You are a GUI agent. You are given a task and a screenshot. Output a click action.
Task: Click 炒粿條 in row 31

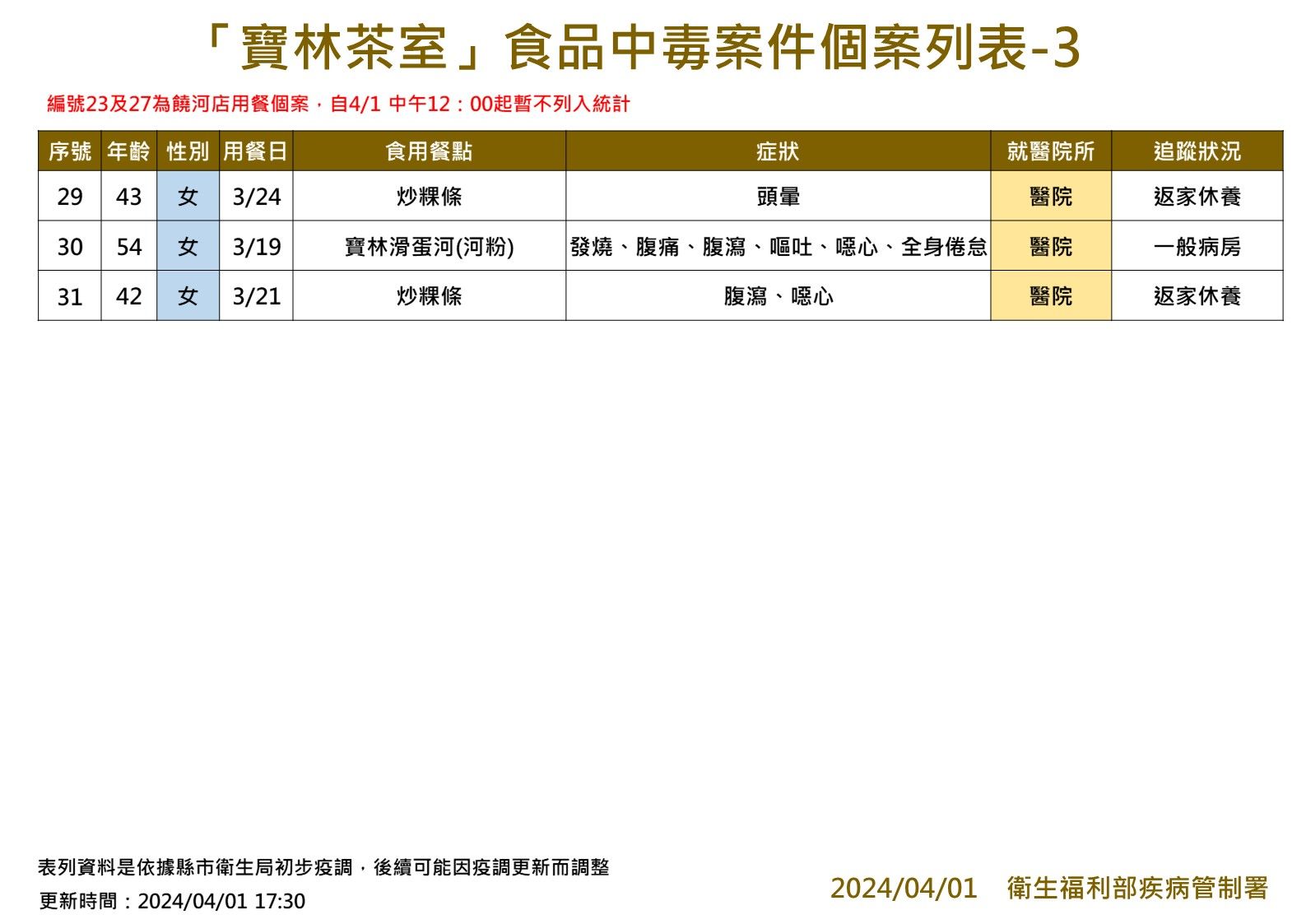tap(430, 295)
